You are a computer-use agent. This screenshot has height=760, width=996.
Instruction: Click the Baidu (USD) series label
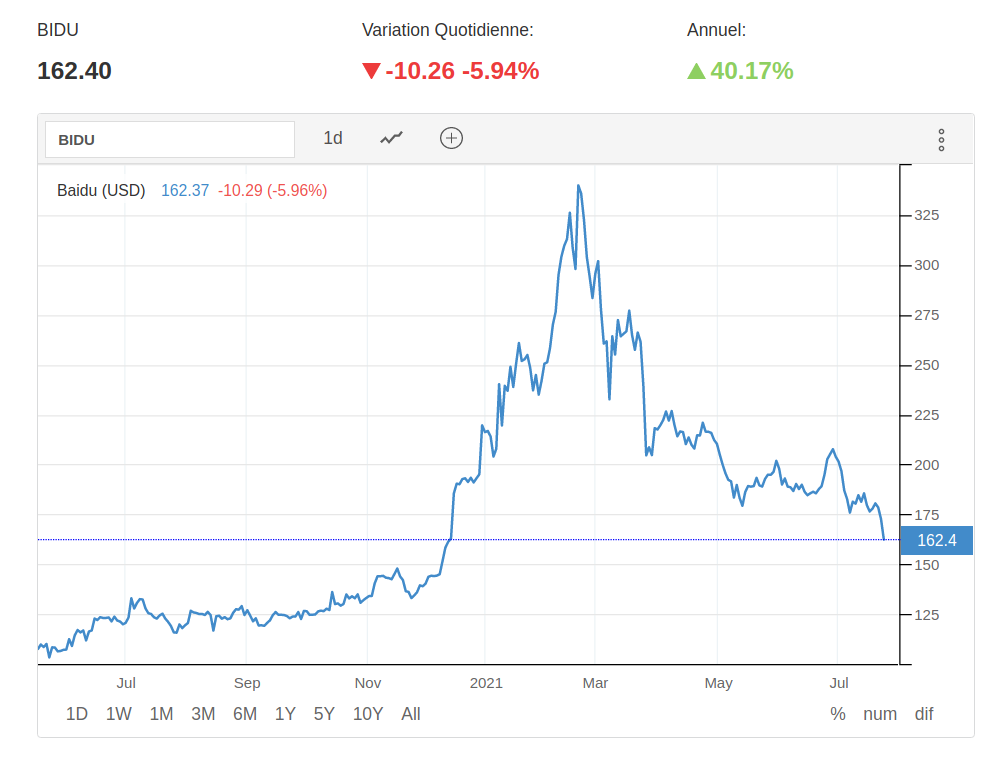tap(101, 191)
